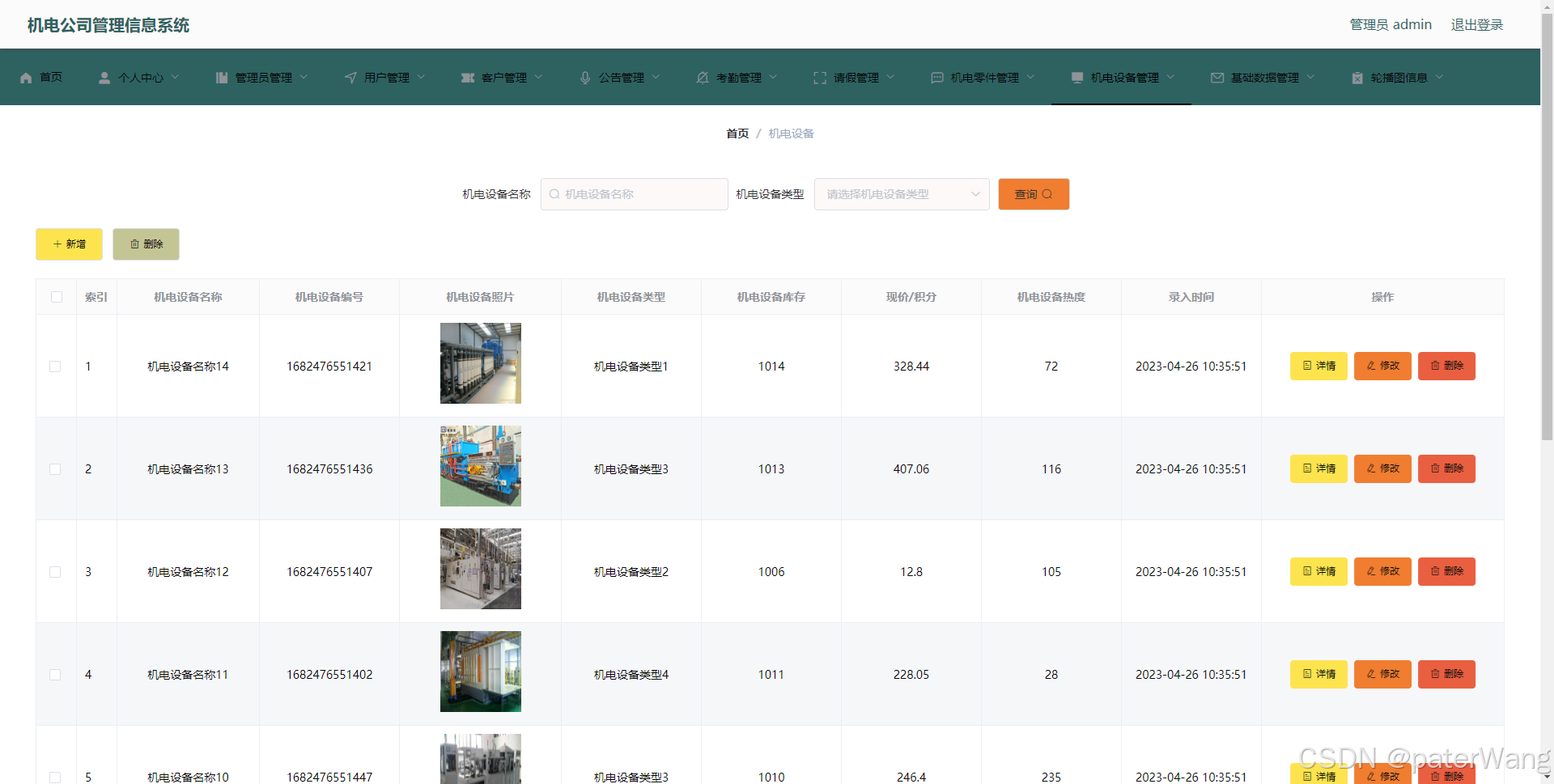Click the ticket icon for 客户管理
The width and height of the screenshot is (1554, 784).
[x=468, y=78]
